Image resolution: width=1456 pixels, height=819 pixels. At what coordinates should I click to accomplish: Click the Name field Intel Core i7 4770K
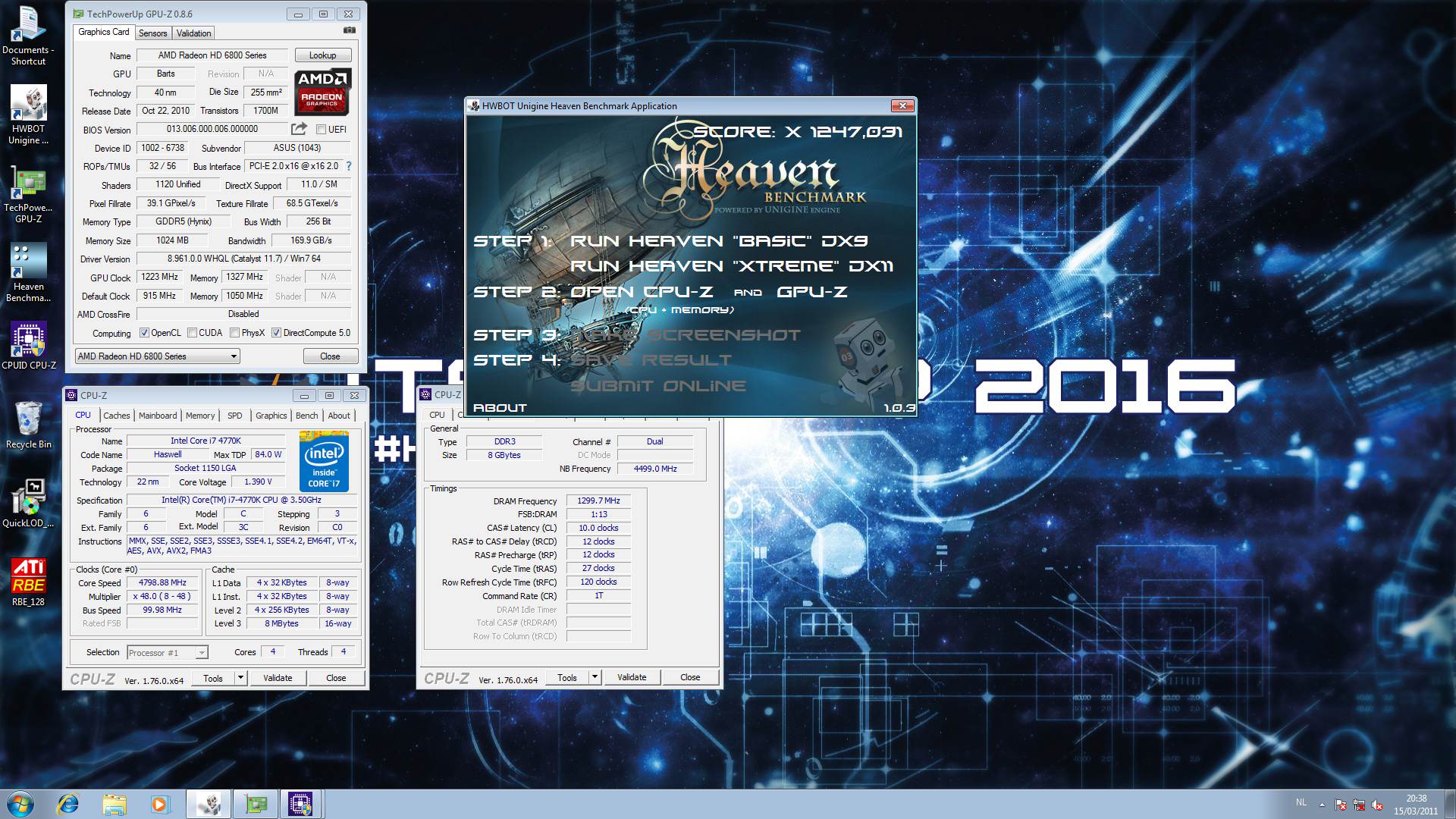(x=206, y=441)
